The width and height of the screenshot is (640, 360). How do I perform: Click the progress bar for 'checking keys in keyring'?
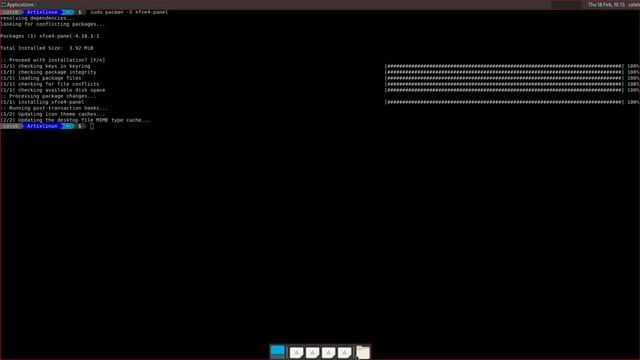504,66
